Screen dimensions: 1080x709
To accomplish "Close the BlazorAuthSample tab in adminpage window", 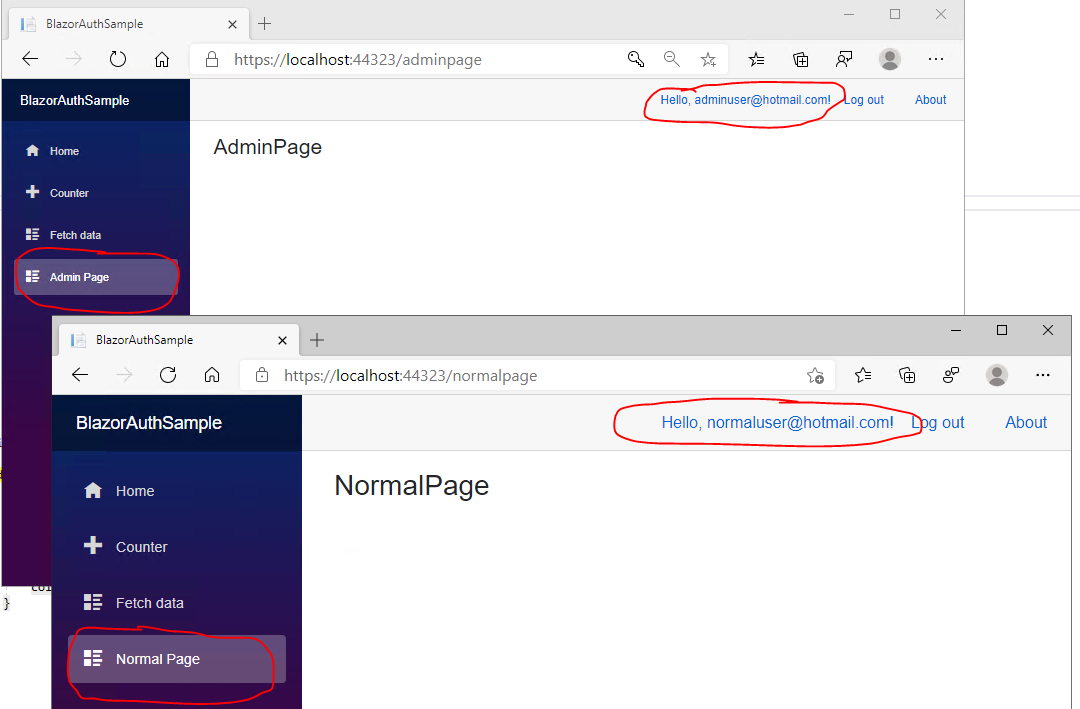I will pyautogui.click(x=232, y=24).
